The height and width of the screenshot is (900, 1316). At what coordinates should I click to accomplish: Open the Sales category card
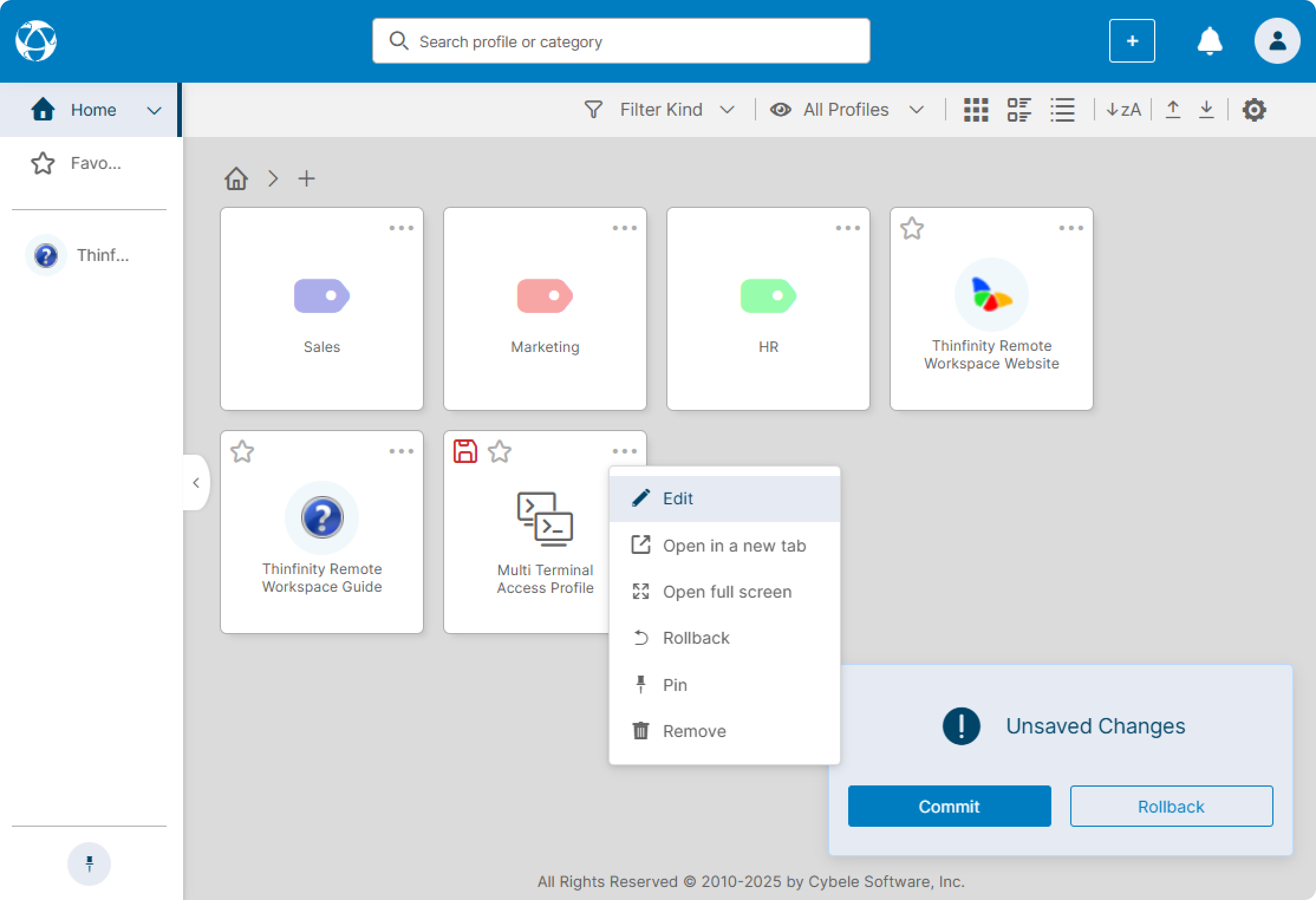tap(322, 309)
